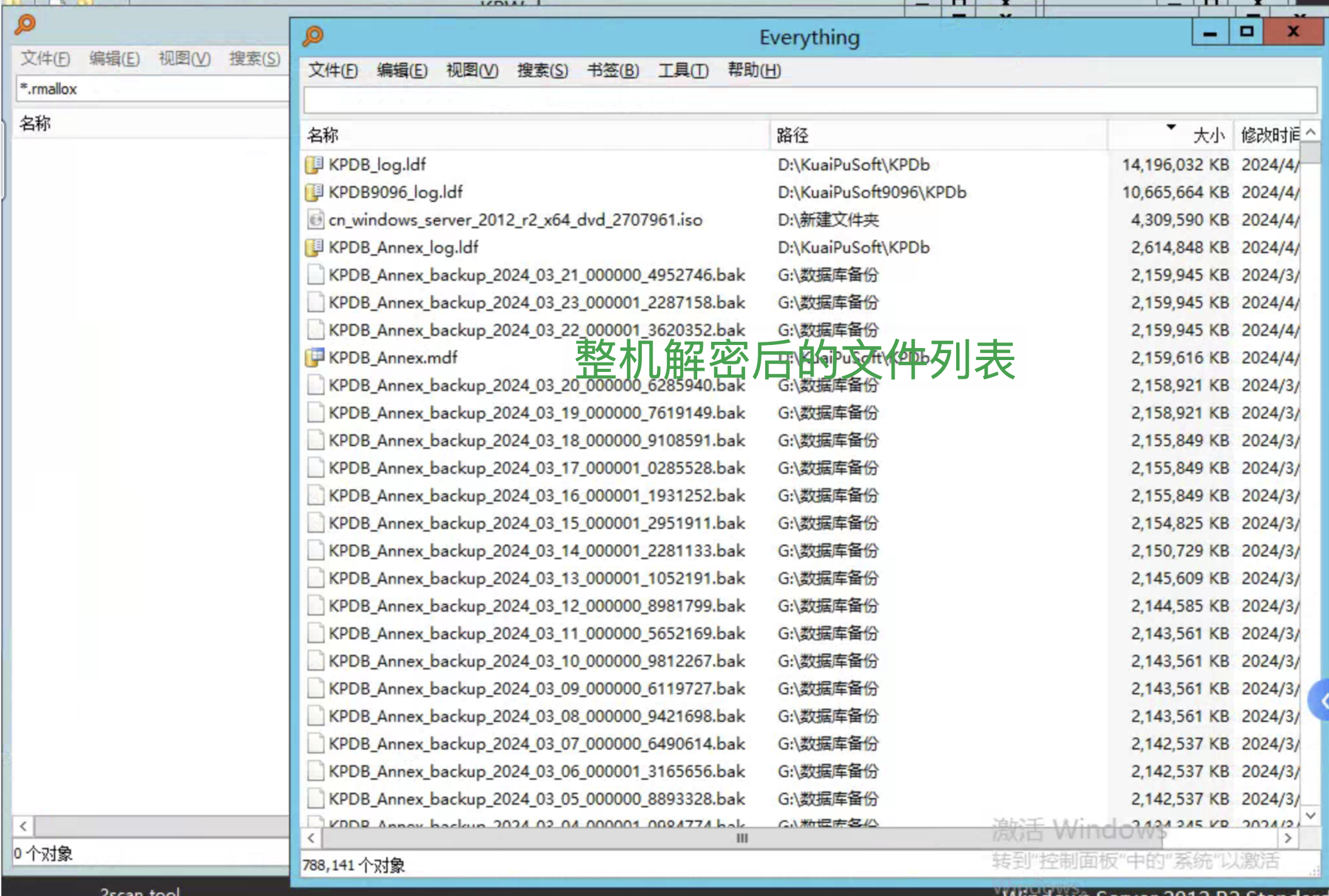The height and width of the screenshot is (896, 1329).
Task: Sort results by the 大小 column header
Action: coord(1170,135)
